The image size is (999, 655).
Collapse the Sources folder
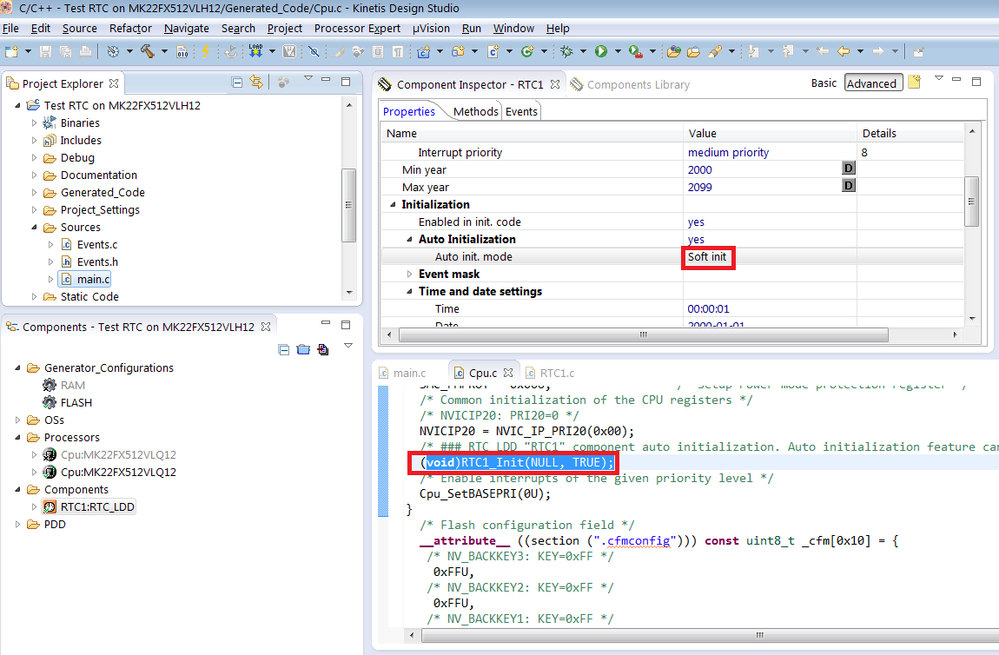point(34,227)
